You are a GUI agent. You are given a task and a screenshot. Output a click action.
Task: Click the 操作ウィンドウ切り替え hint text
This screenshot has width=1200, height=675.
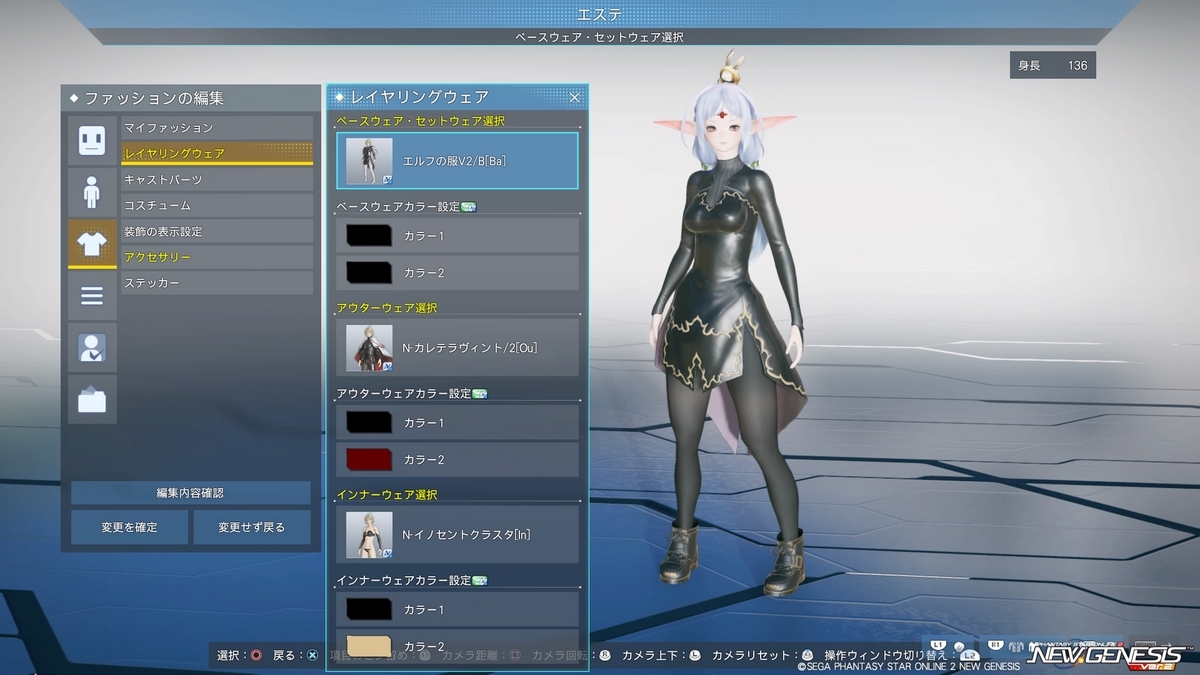(x=888, y=656)
